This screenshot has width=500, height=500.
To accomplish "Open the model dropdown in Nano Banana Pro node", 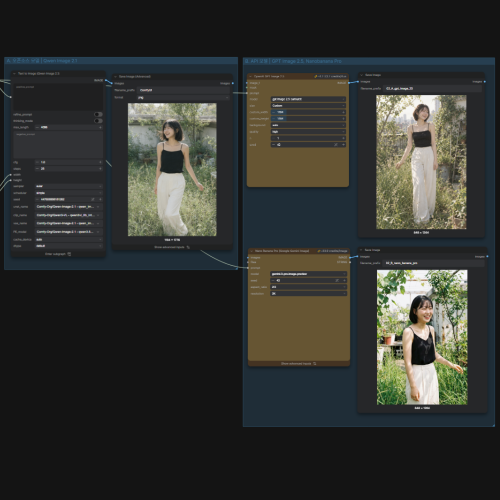I will tap(308, 274).
